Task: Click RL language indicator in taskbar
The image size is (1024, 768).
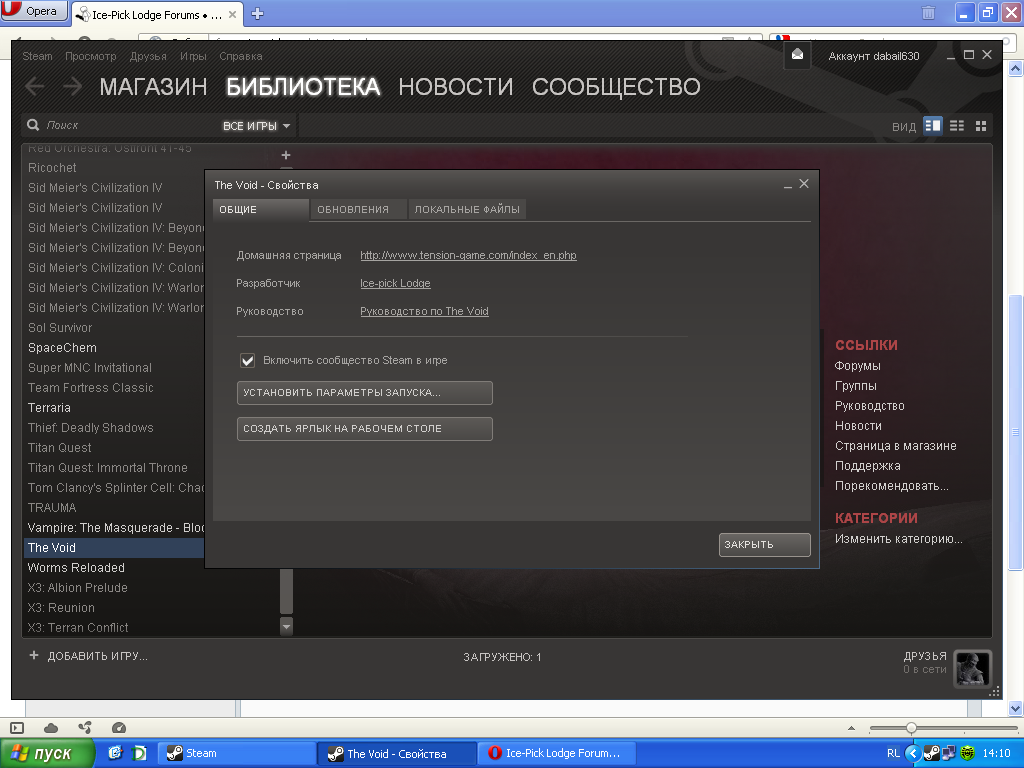Action: click(x=893, y=753)
